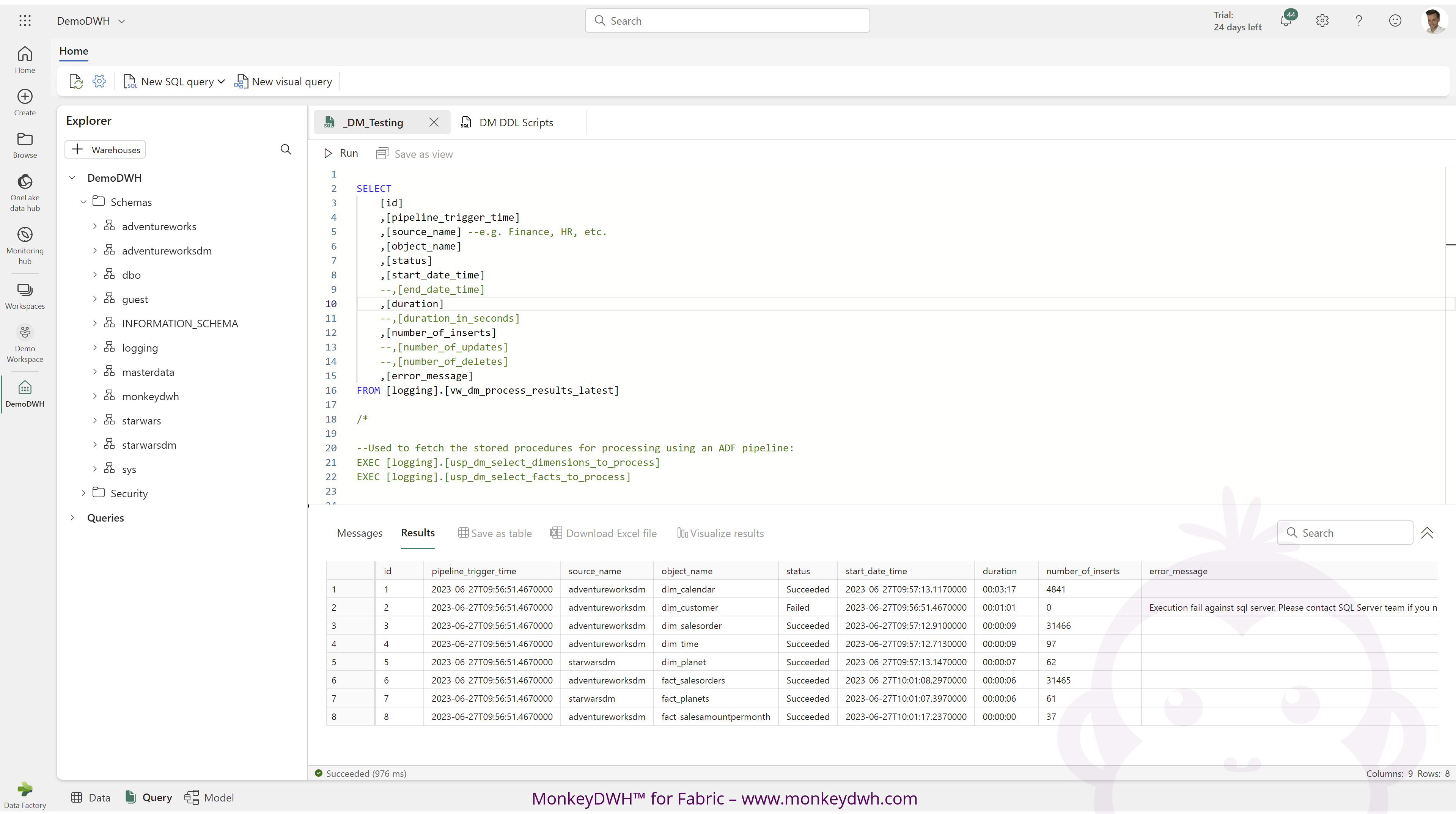Open the Monitoring hub

coord(25,246)
